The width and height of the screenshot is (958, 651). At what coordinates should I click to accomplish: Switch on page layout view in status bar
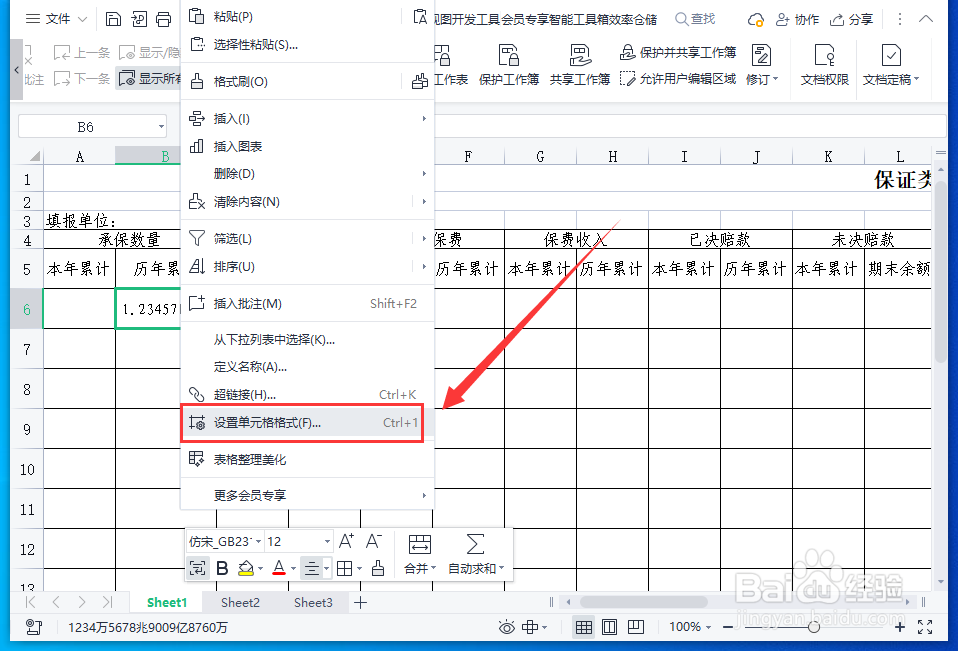[x=610, y=627]
